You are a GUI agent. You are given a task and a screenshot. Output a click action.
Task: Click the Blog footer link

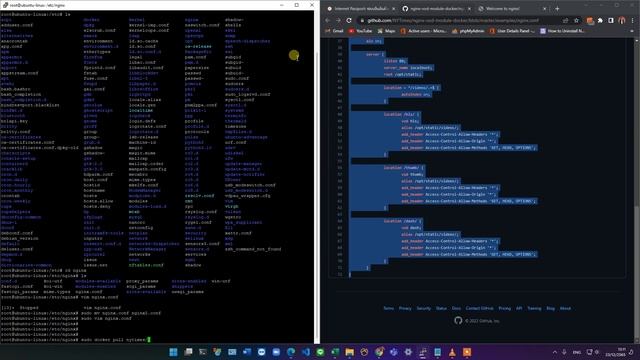[551, 309]
